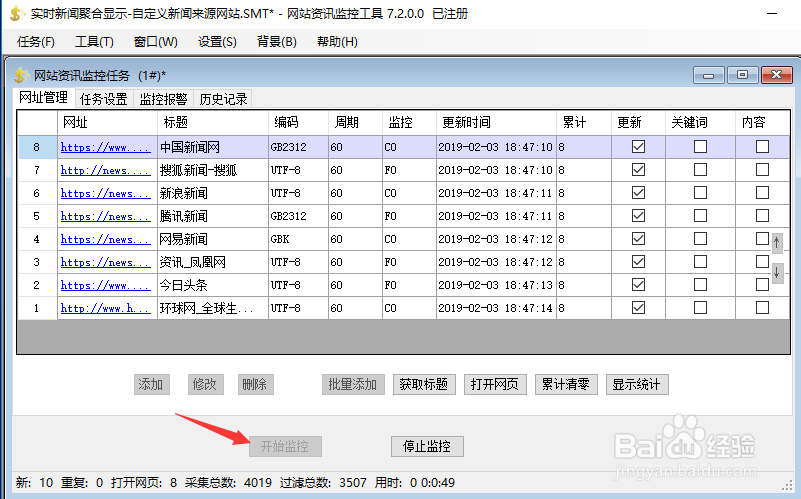The height and width of the screenshot is (499, 801).
Task: Click the 开始监控 button
Action: [285, 446]
